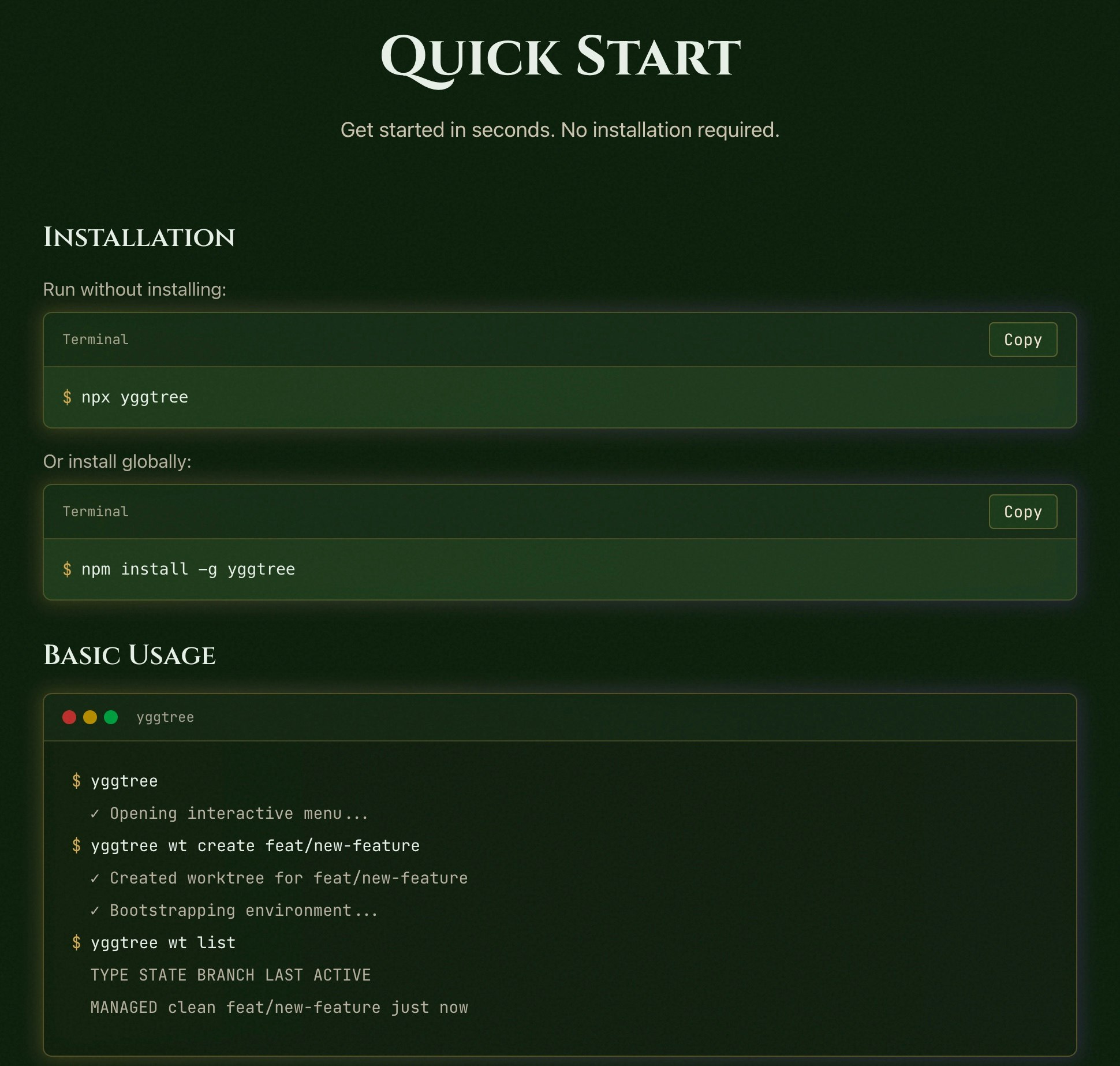Click the checkmark beside Opening interactive menu
1120x1066 pixels.
(96, 813)
